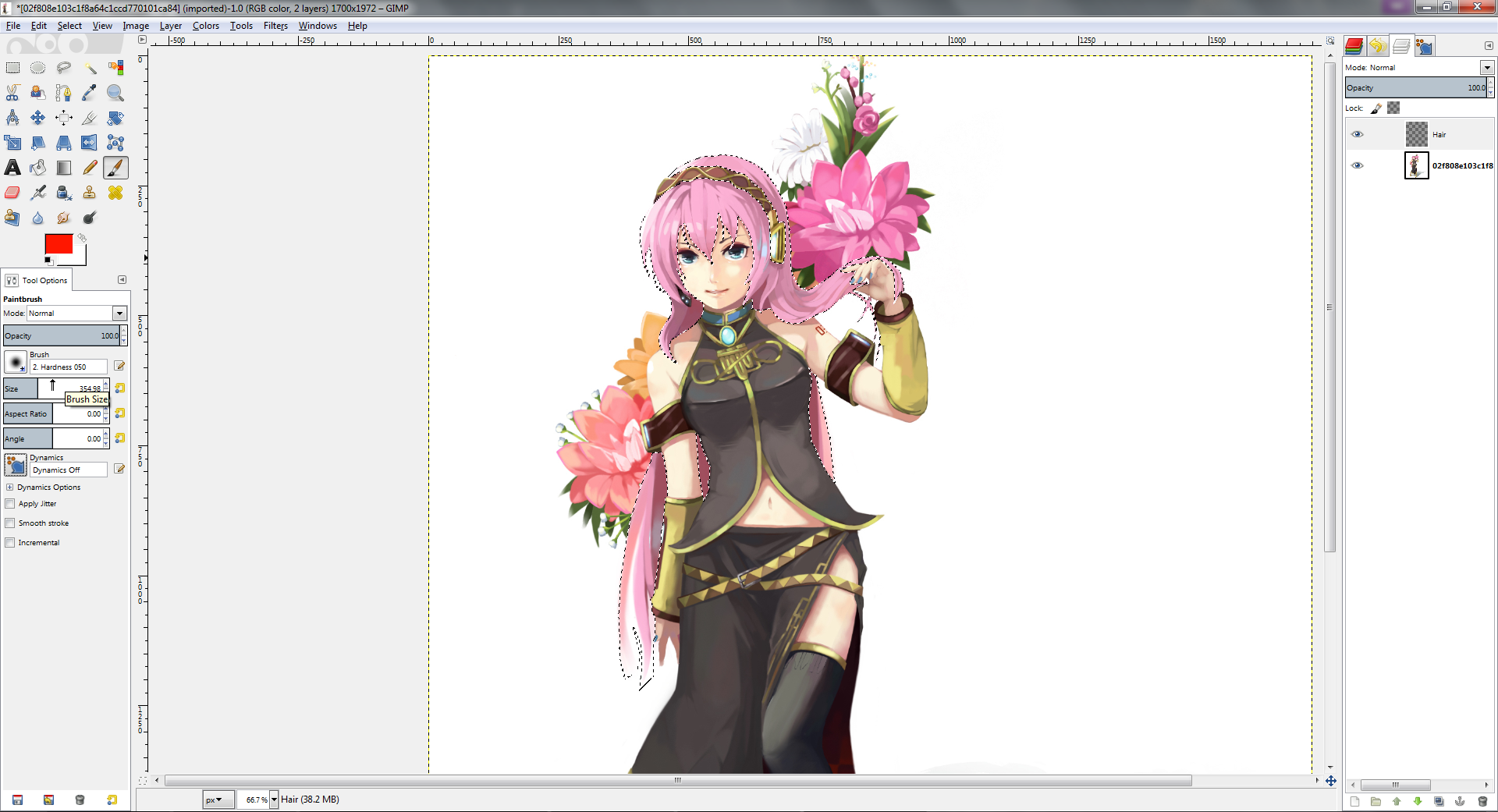Edit the Hardness 050 brush

click(x=119, y=366)
